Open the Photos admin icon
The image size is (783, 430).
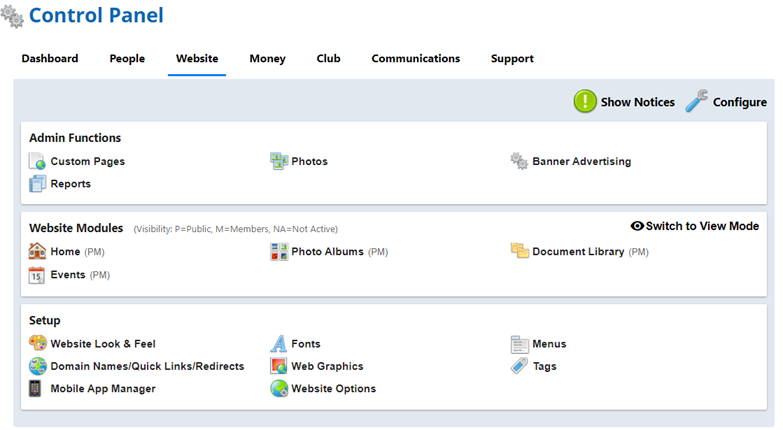(279, 162)
